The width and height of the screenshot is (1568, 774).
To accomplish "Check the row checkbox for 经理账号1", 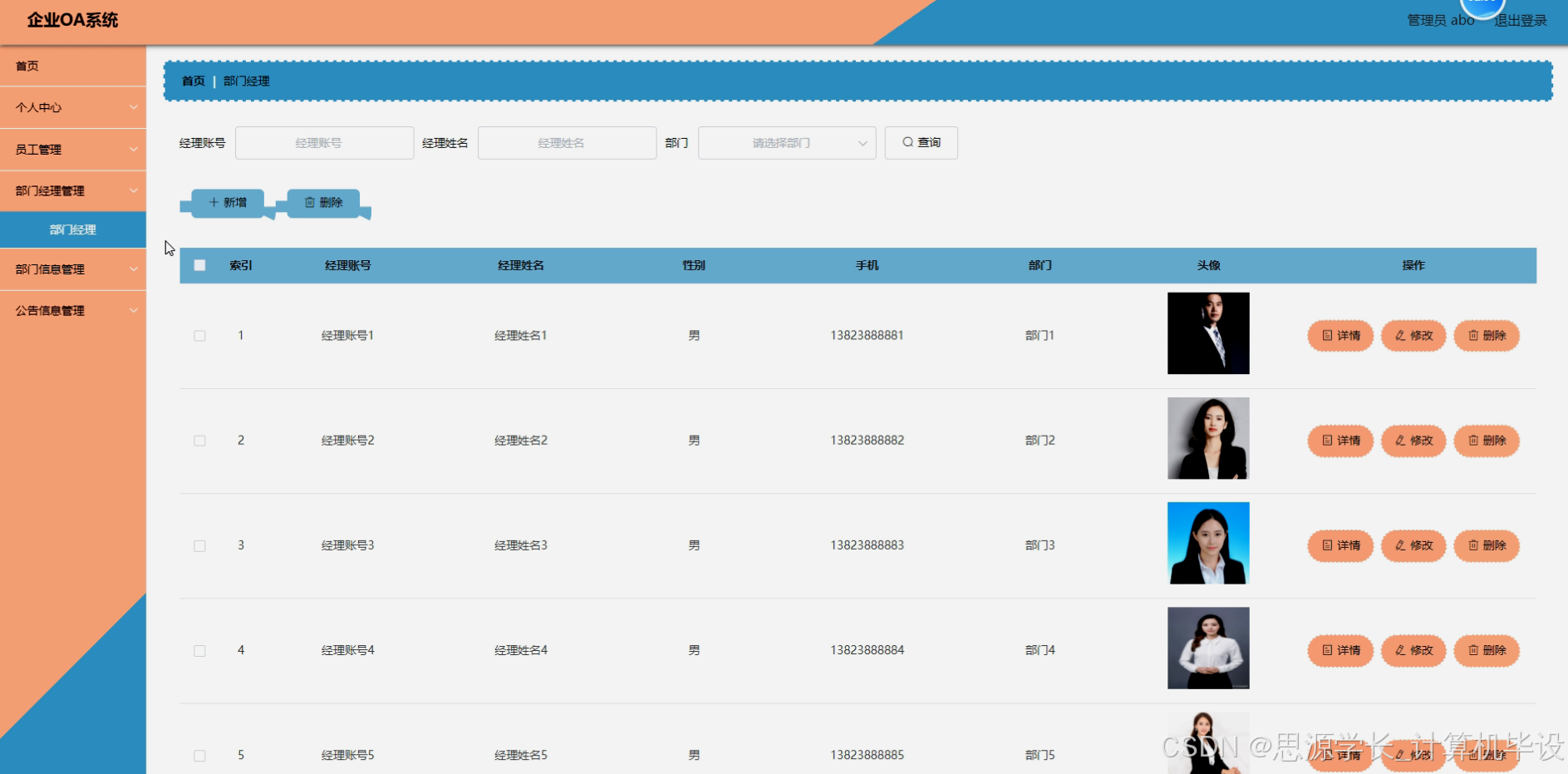I will tap(199, 335).
